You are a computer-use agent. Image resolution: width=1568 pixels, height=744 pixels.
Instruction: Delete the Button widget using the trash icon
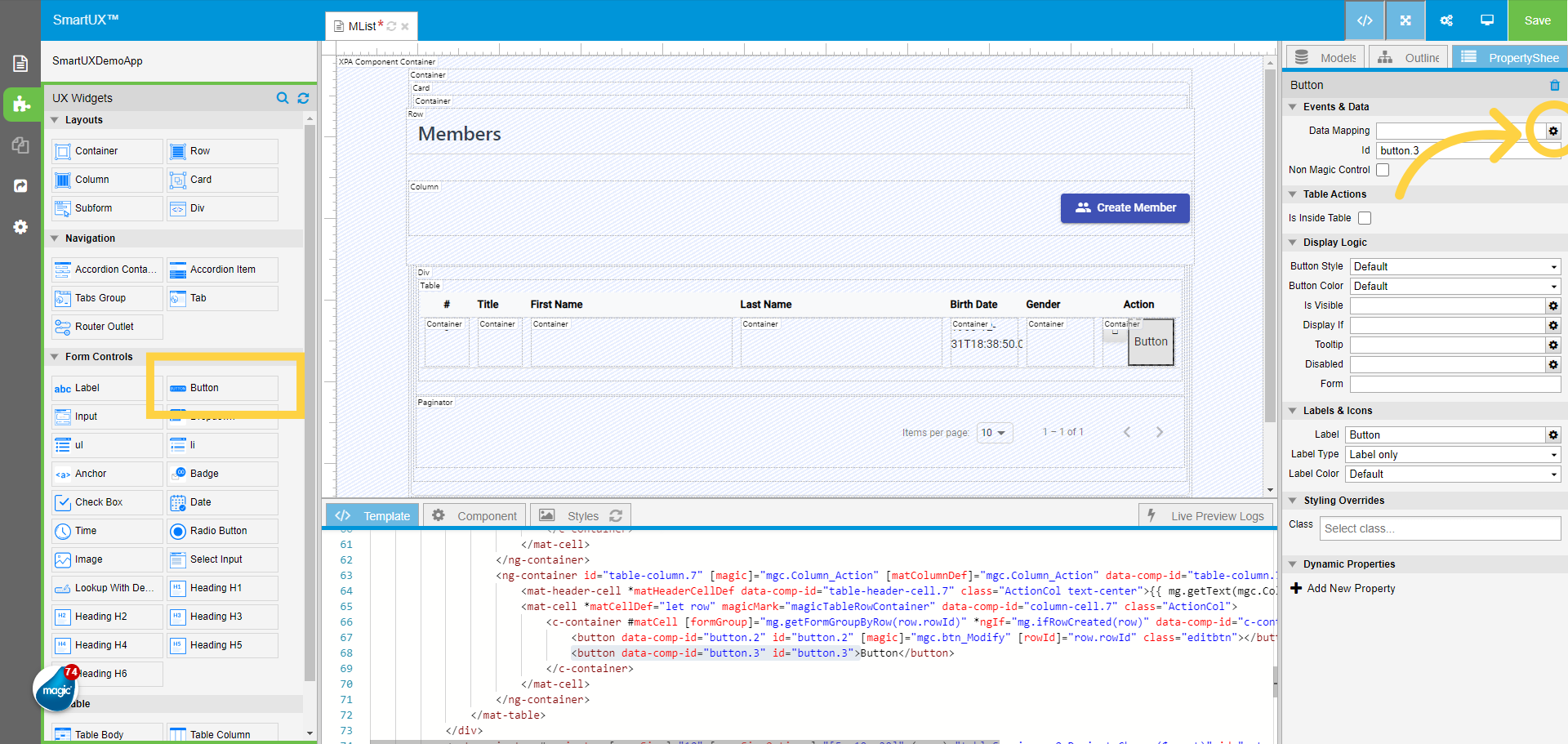(x=1555, y=85)
